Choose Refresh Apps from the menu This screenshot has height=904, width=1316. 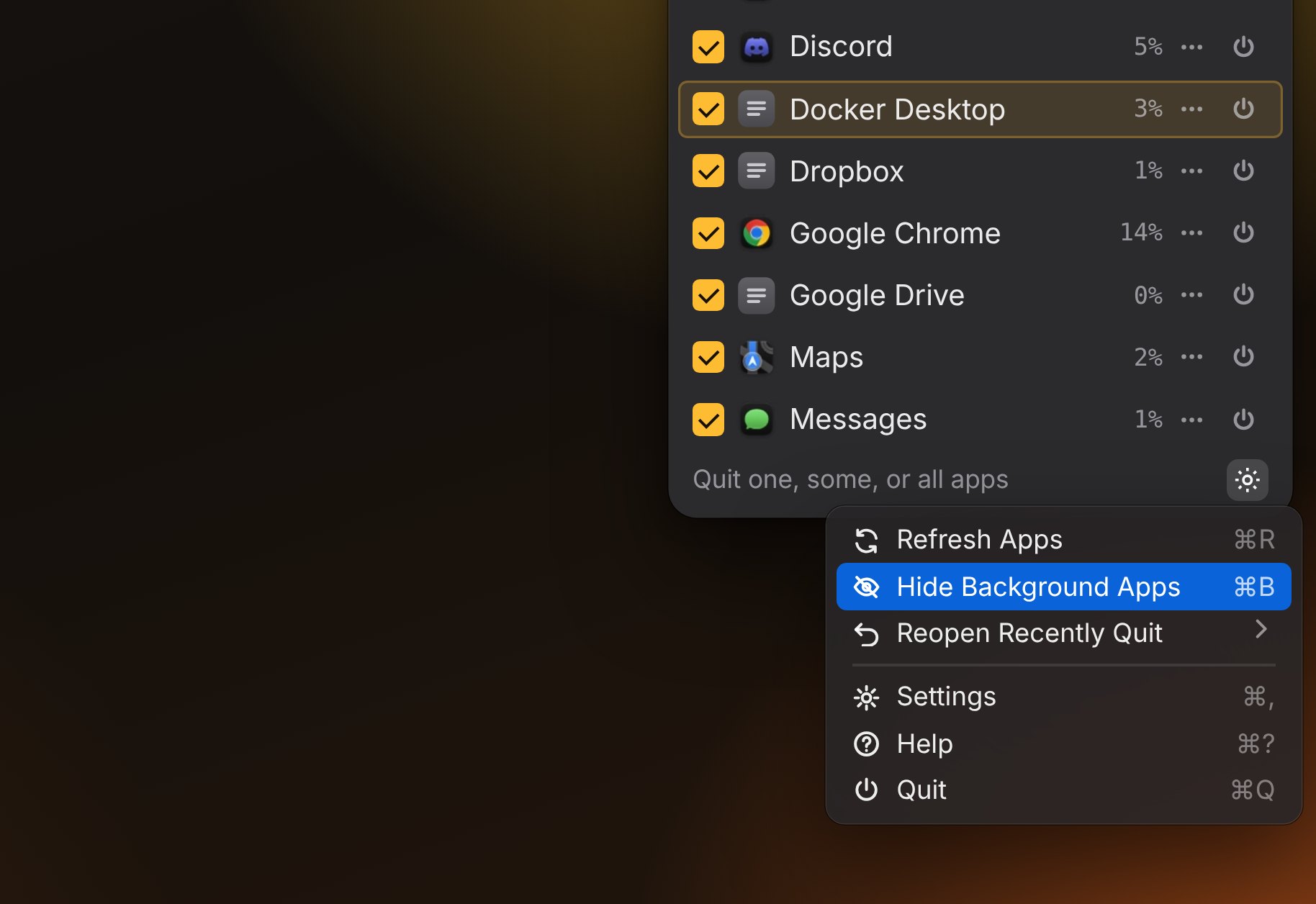coord(1063,540)
